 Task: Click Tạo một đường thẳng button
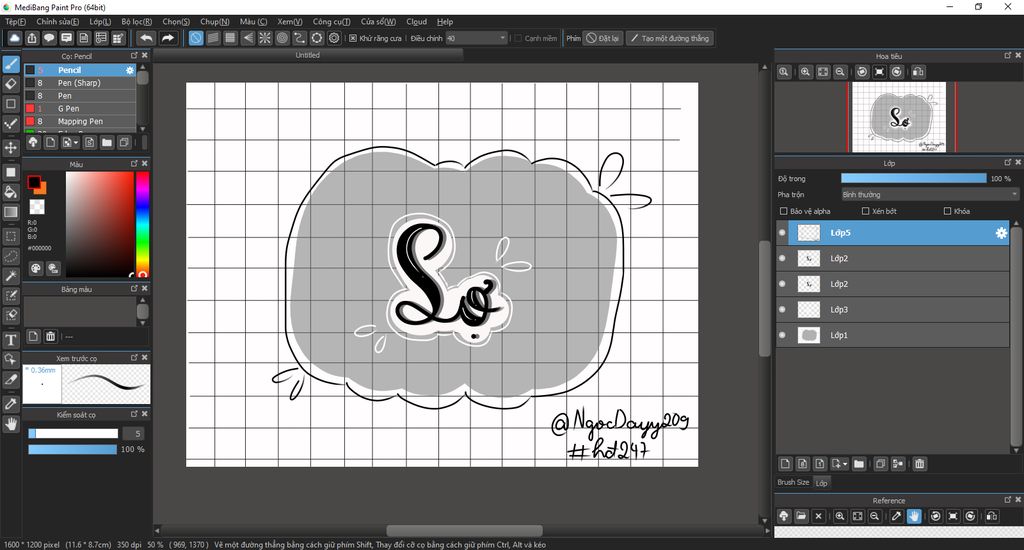669,39
